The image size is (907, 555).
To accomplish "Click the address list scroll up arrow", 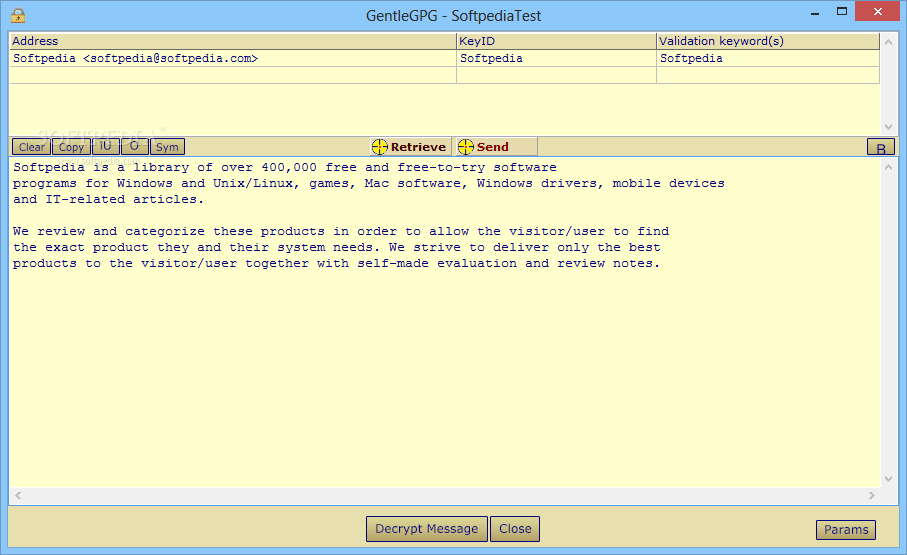I will 888,42.
